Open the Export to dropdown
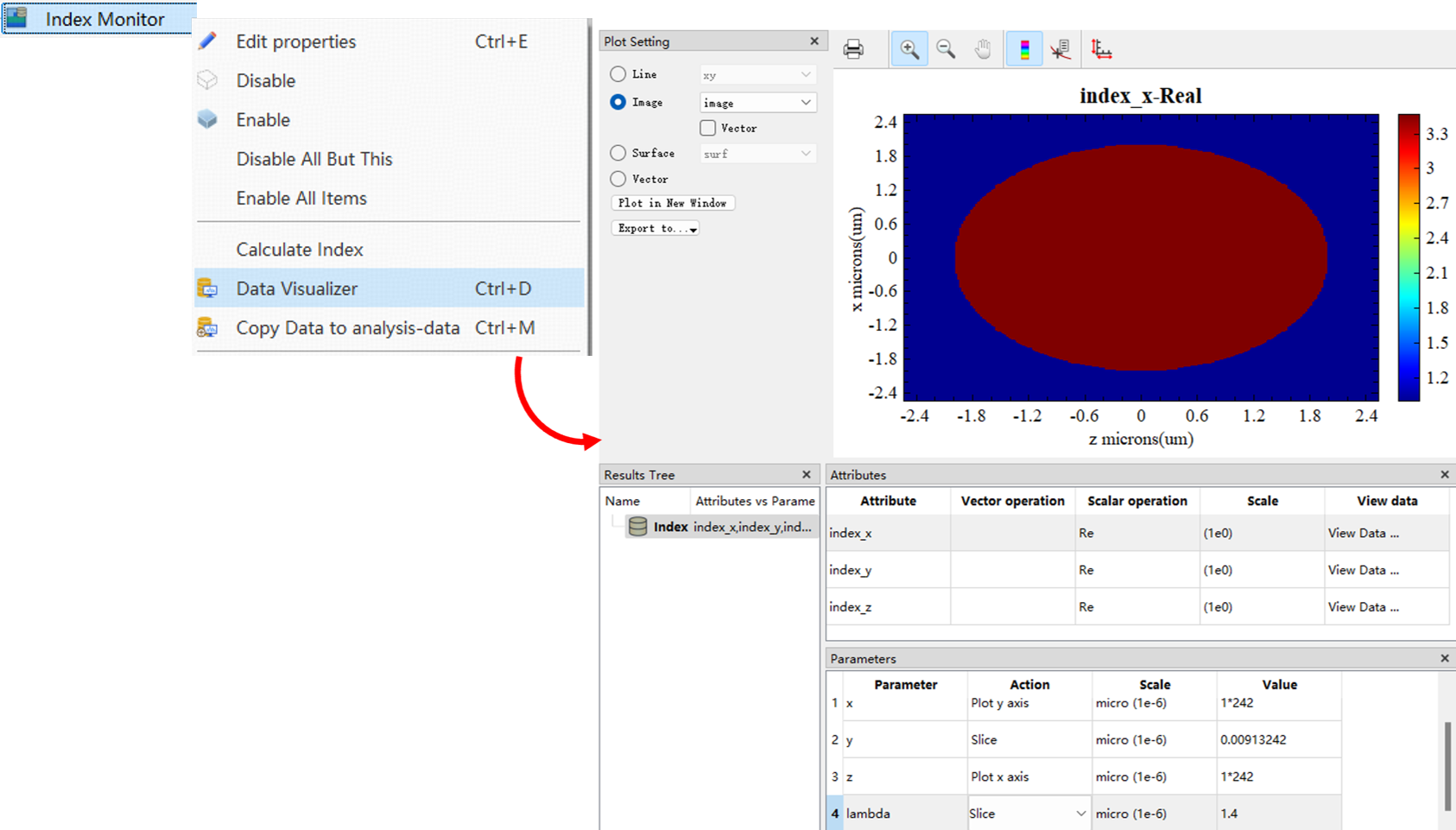Image resolution: width=1456 pixels, height=830 pixels. click(x=655, y=229)
